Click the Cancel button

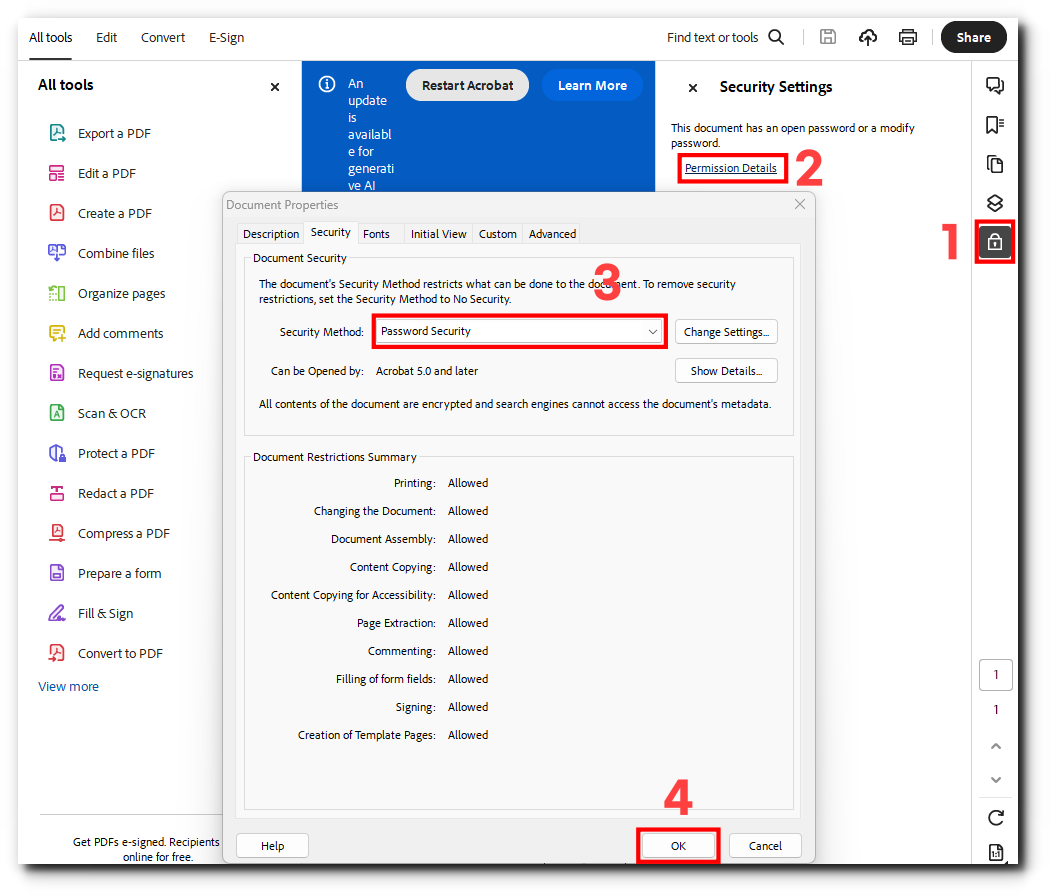(765, 846)
